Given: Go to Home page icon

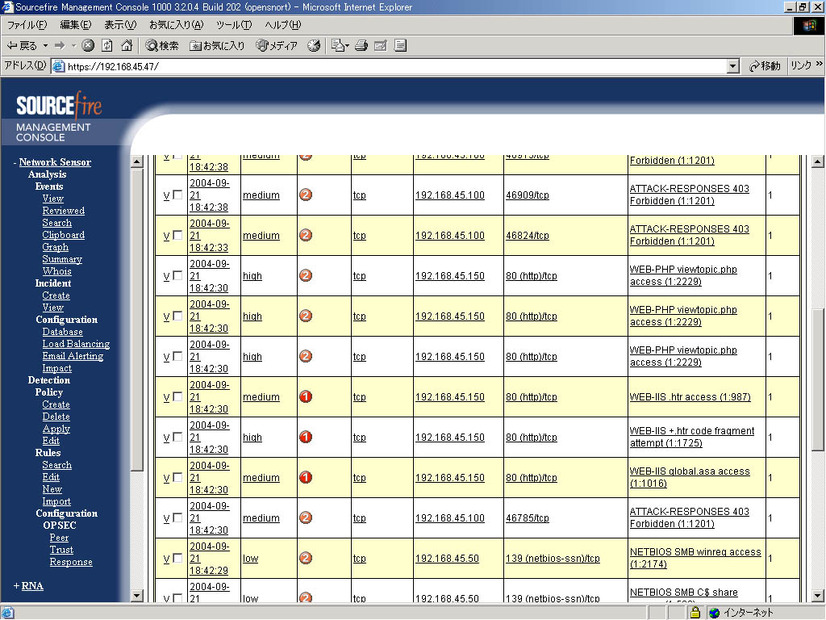Looking at the screenshot, I should coord(126,46).
